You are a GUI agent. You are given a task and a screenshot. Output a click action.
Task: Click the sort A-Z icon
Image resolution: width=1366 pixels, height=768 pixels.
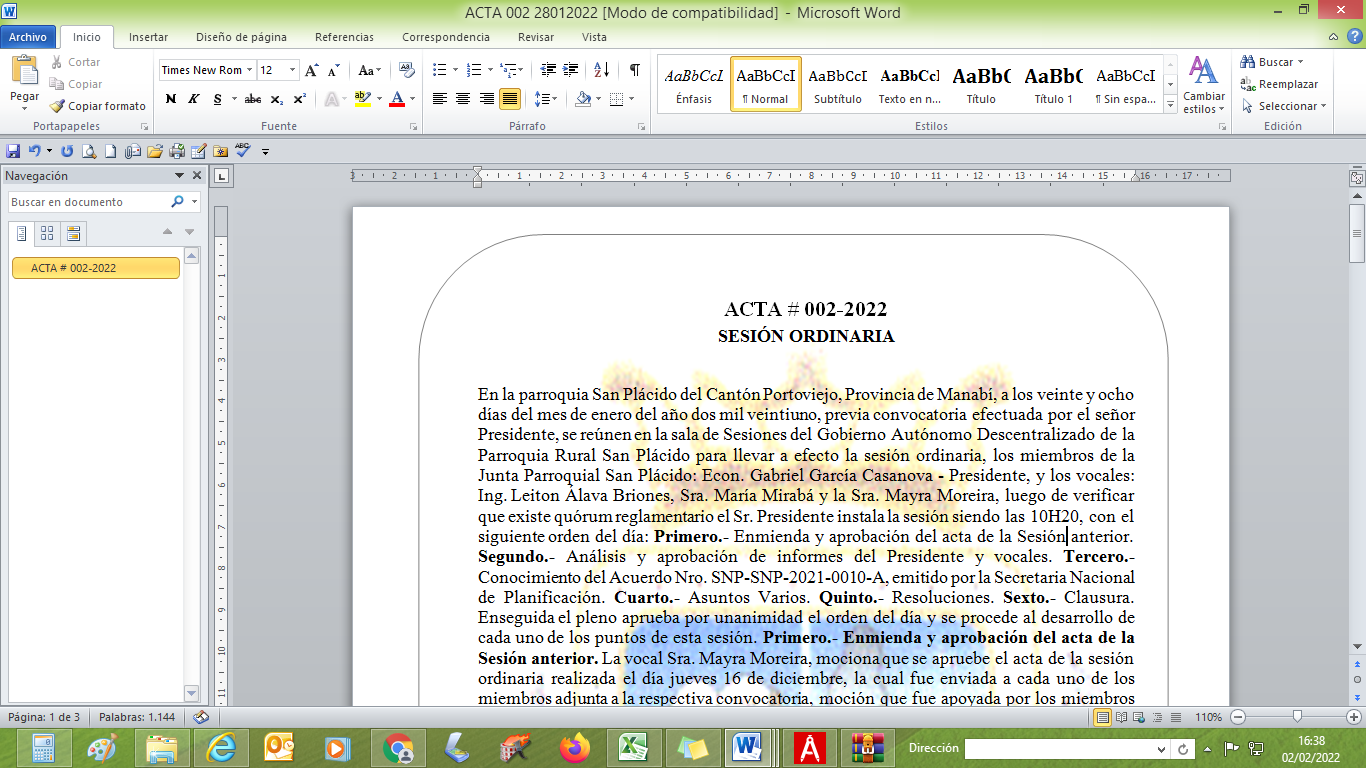point(601,70)
